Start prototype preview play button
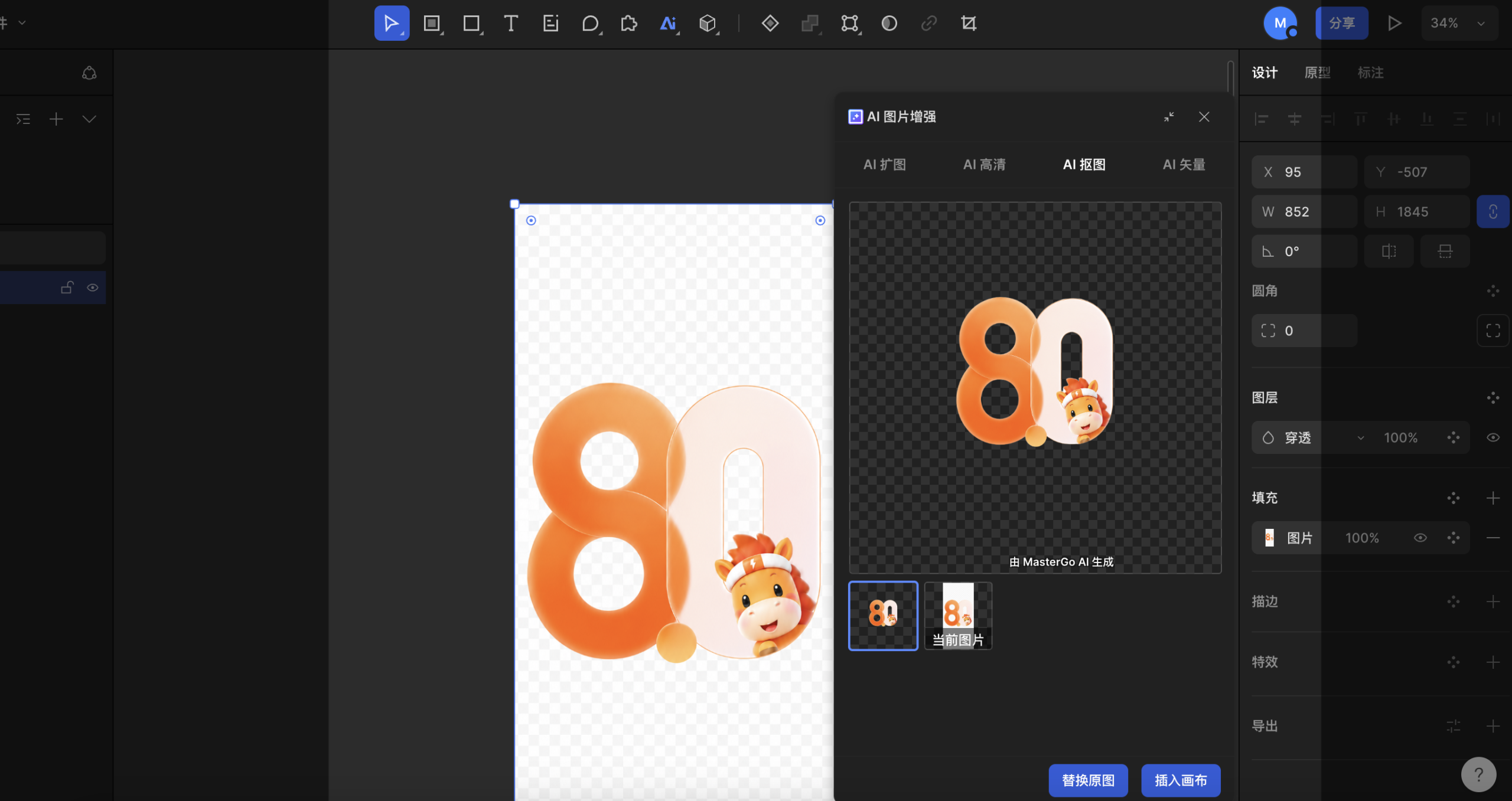Viewport: 1512px width, 801px height. (1394, 23)
